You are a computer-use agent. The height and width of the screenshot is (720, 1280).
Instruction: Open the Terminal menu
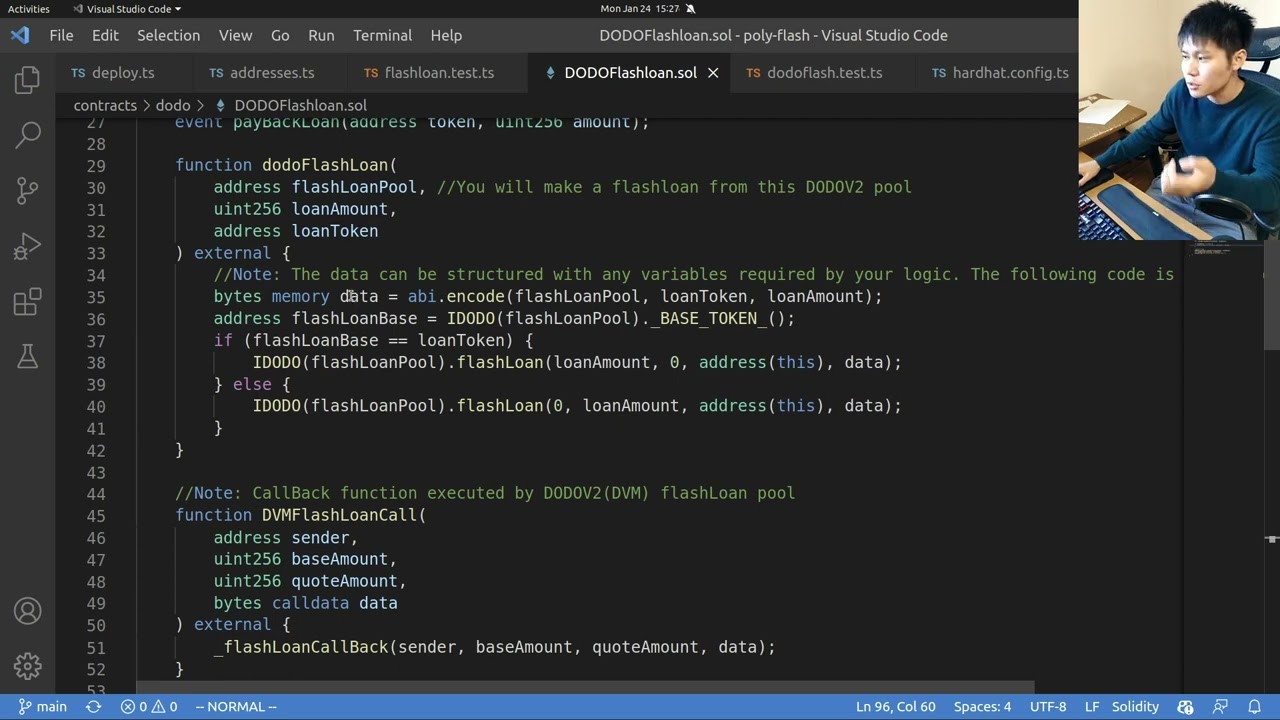pos(382,35)
